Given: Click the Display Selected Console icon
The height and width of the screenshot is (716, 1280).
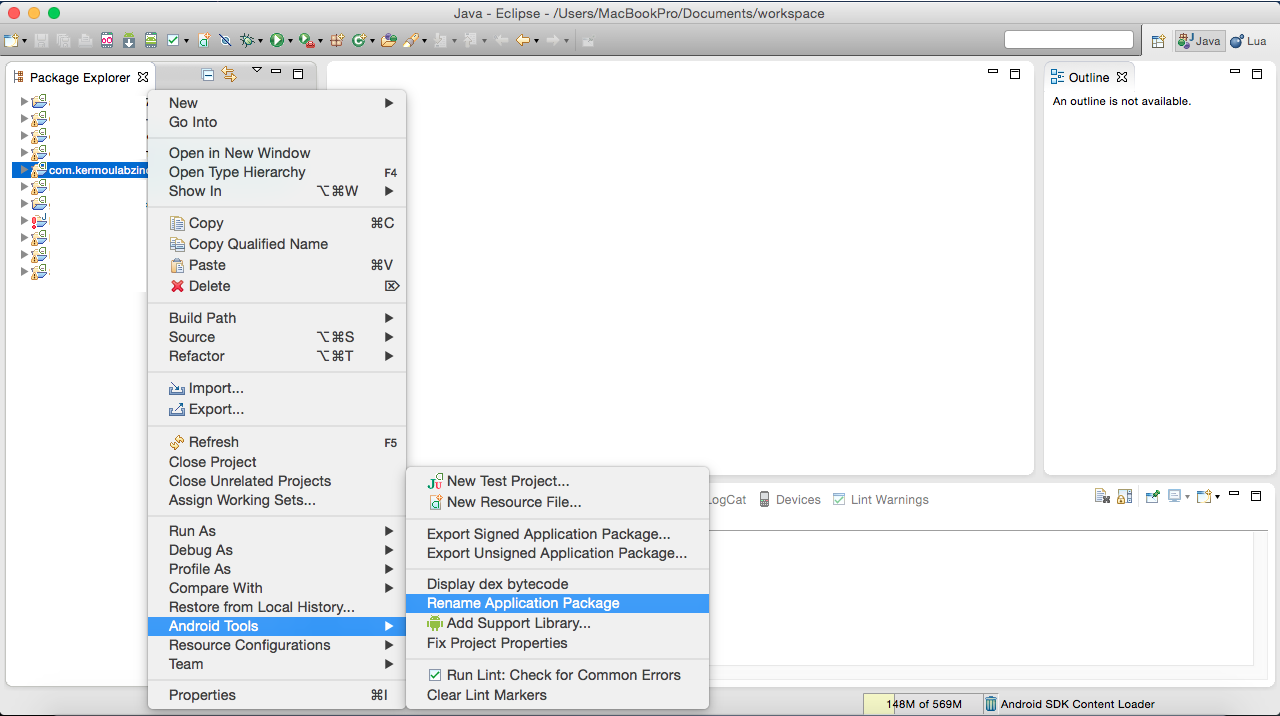Looking at the screenshot, I should click(x=1174, y=496).
